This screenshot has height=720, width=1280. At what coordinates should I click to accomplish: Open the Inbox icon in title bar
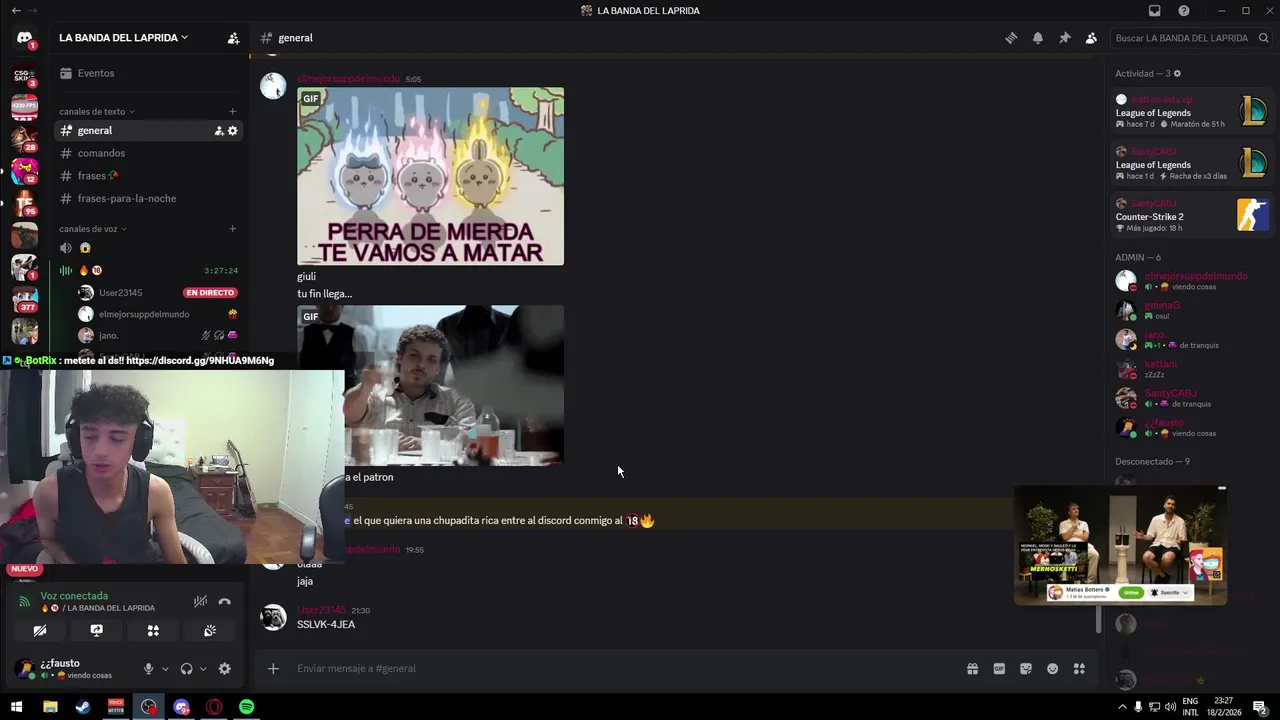click(x=1154, y=10)
